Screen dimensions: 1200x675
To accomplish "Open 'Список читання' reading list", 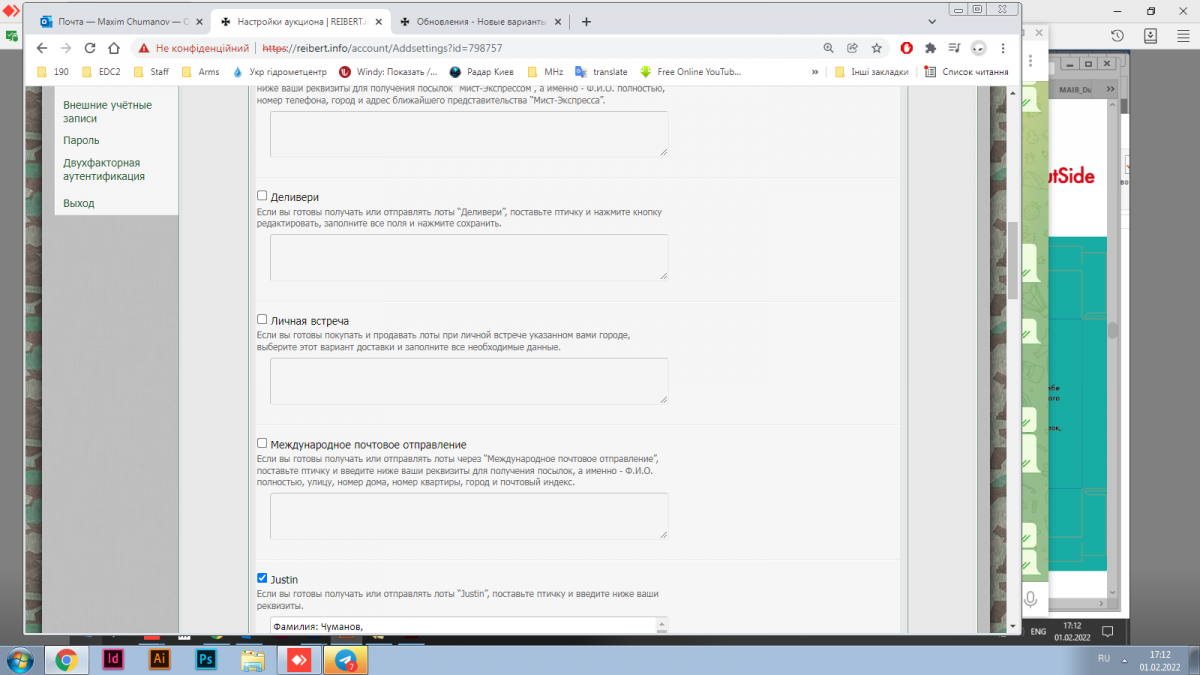I will pyautogui.click(x=966, y=72).
